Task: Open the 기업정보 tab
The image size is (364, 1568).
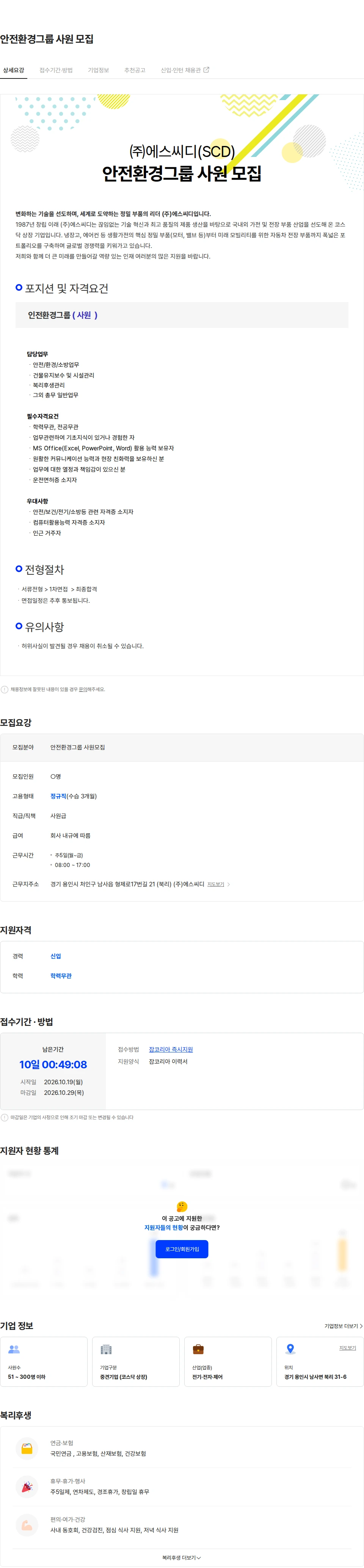Action: (x=98, y=70)
